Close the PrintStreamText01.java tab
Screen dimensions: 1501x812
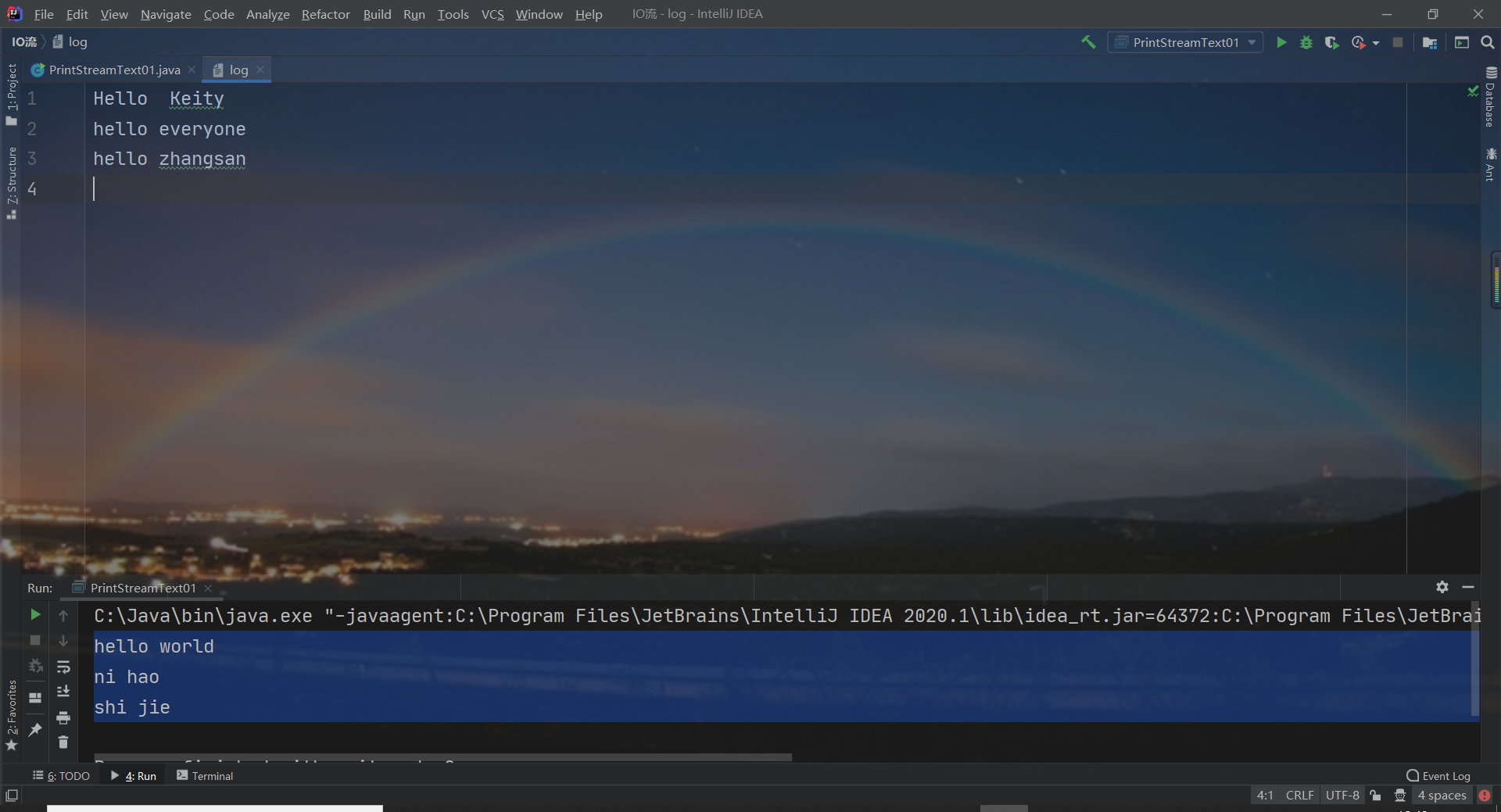[x=192, y=70]
